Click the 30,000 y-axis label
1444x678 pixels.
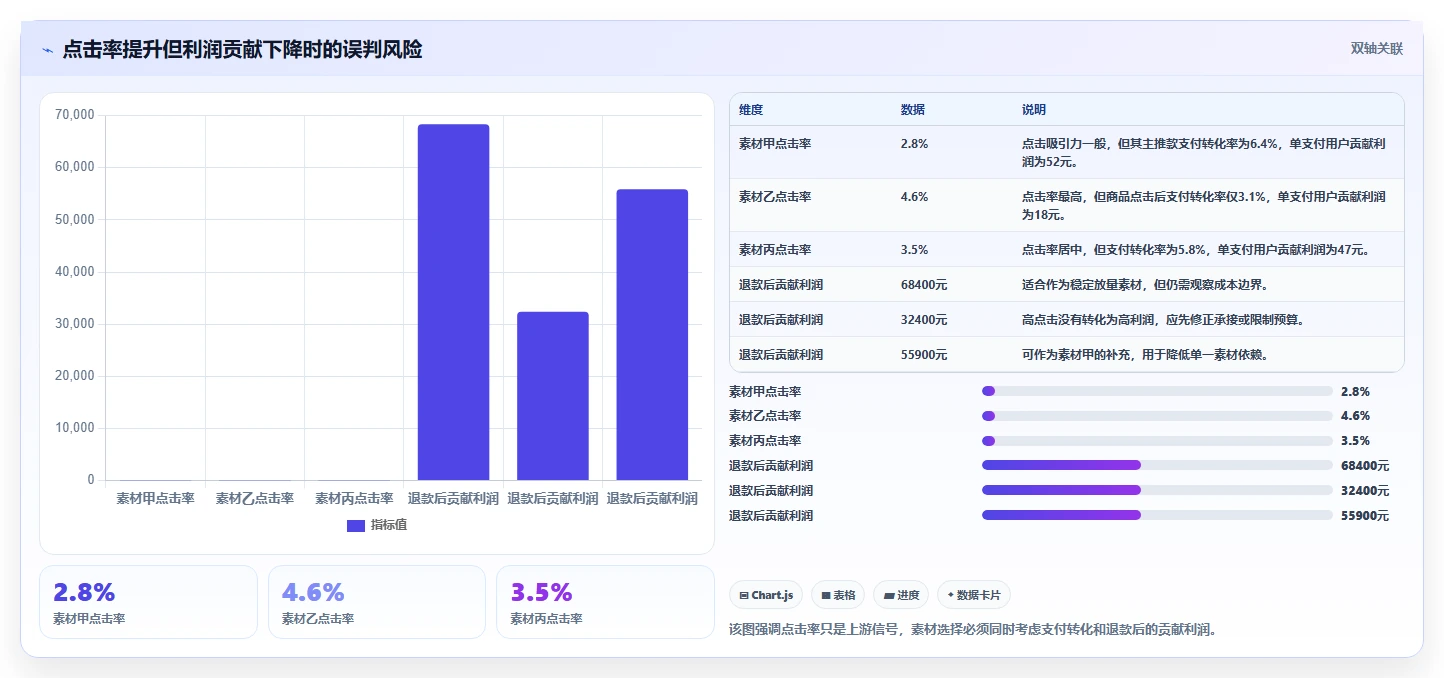pos(74,323)
